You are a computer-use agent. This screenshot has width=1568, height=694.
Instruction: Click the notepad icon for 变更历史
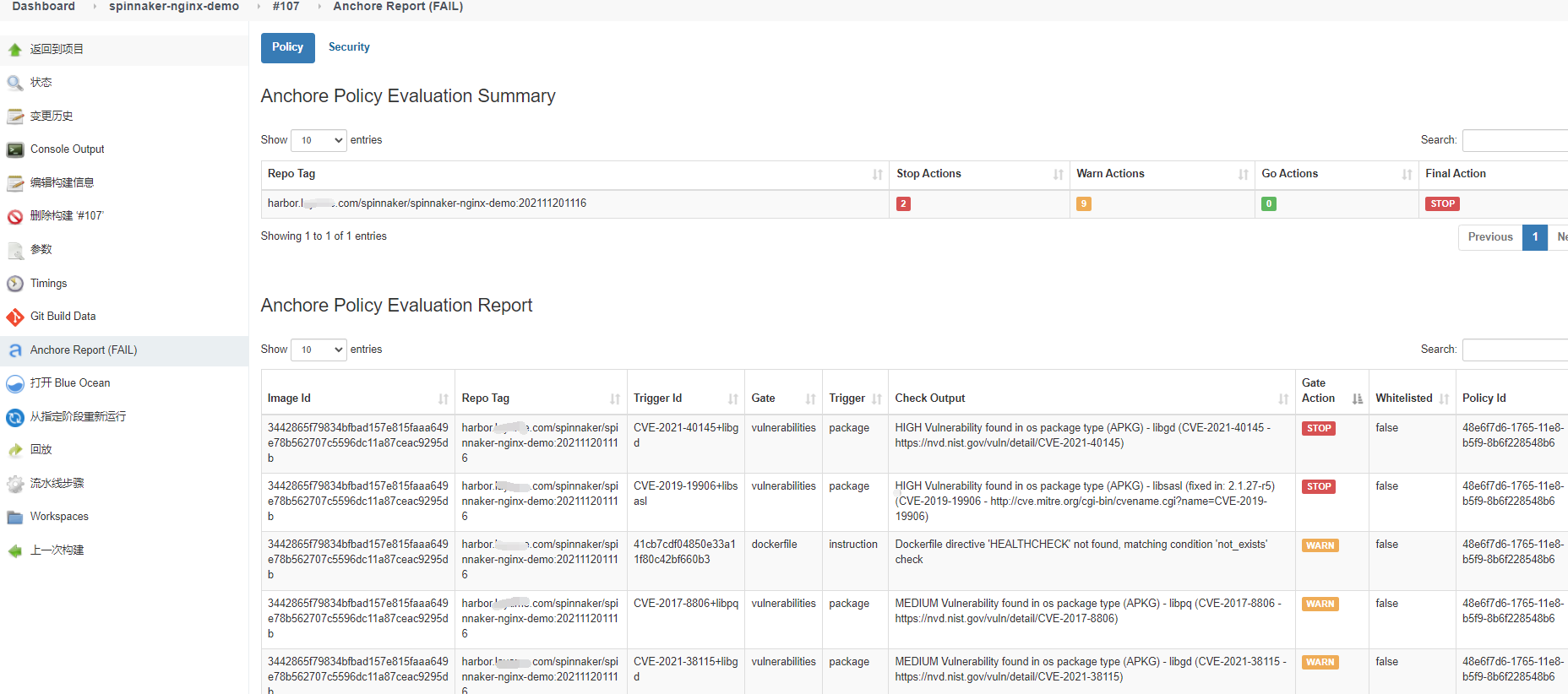[x=15, y=117]
